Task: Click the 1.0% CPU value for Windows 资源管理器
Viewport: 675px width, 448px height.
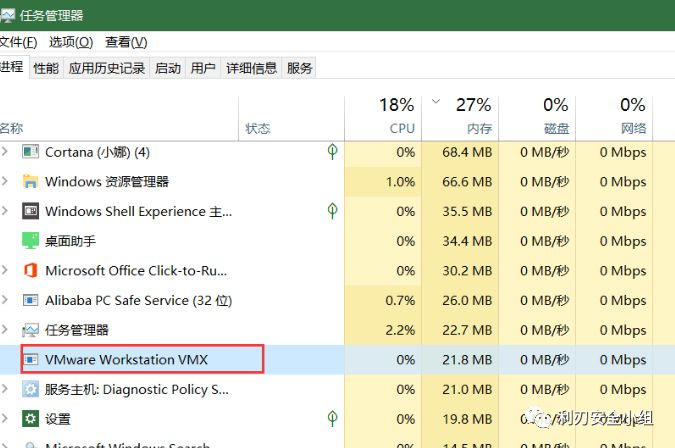Action: click(x=400, y=182)
